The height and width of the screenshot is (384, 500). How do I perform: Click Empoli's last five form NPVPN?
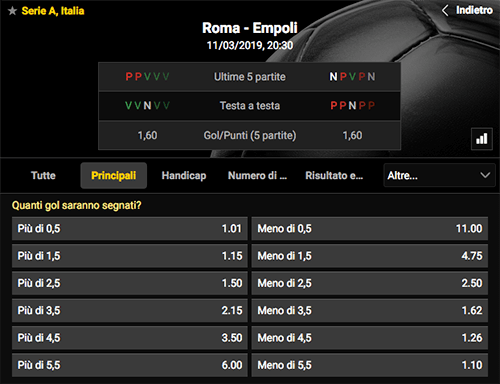point(352,77)
